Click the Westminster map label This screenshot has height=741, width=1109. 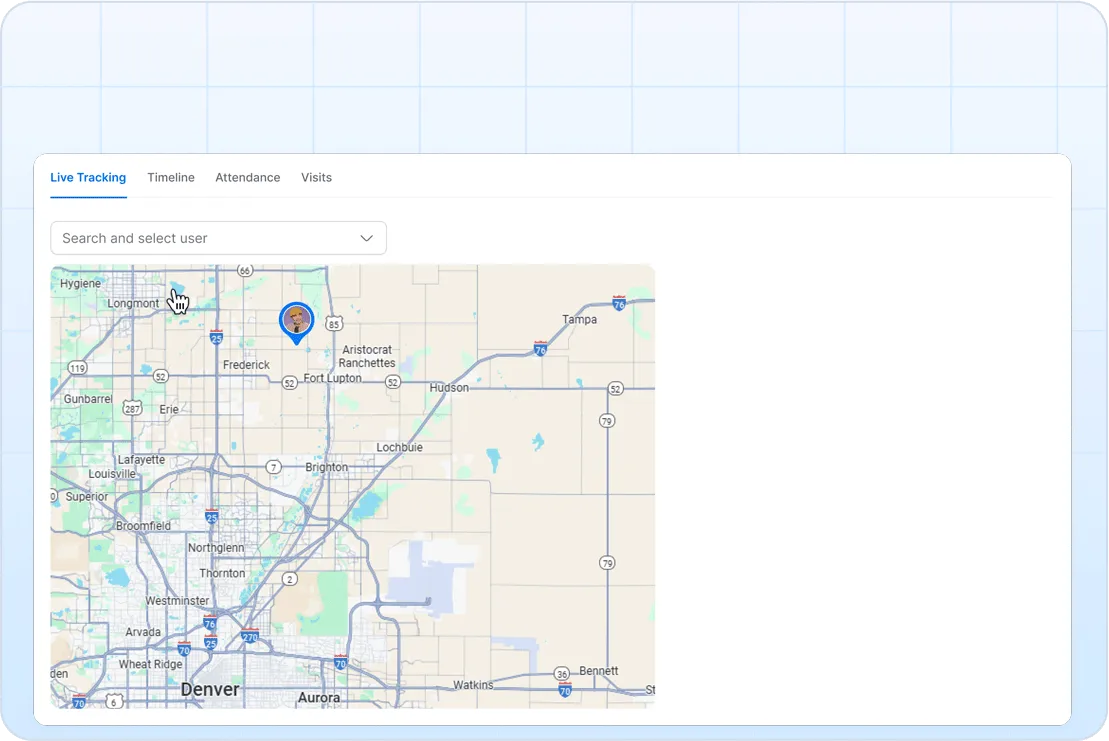[177, 601]
